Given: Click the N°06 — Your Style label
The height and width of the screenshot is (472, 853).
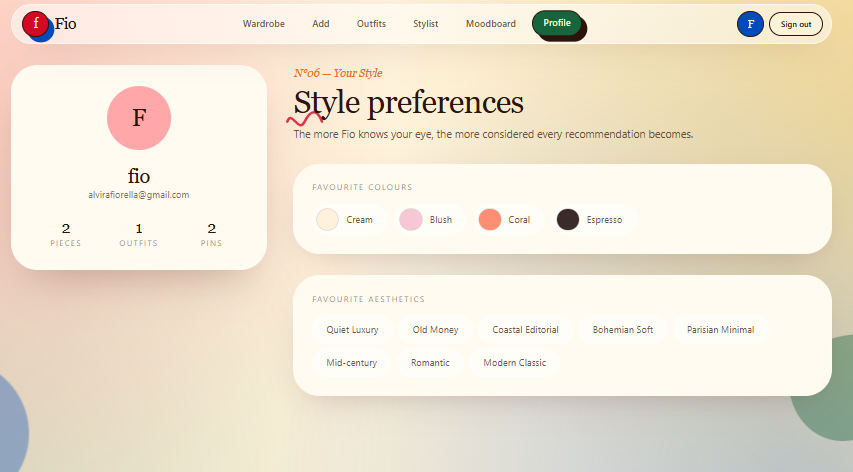Looking at the screenshot, I should (x=338, y=73).
